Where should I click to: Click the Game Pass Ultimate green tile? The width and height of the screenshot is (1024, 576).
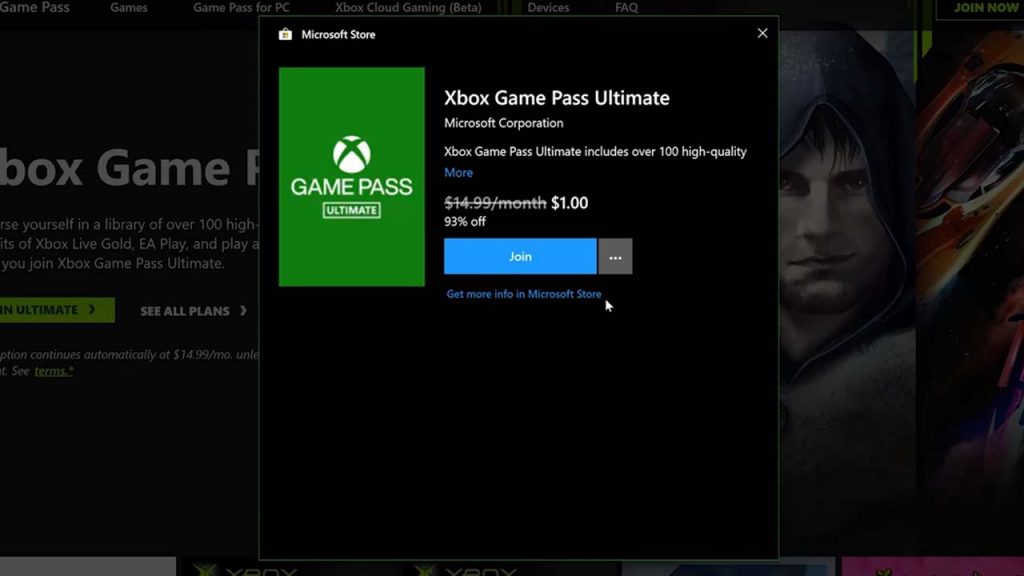click(x=351, y=176)
